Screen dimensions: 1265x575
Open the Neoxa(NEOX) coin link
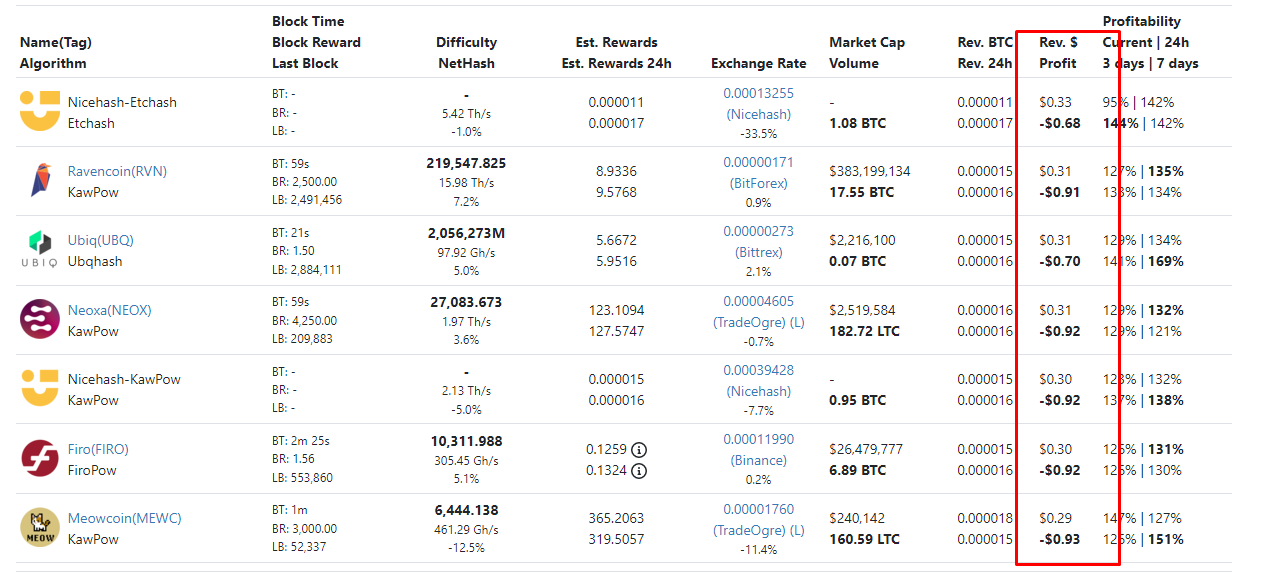click(109, 310)
